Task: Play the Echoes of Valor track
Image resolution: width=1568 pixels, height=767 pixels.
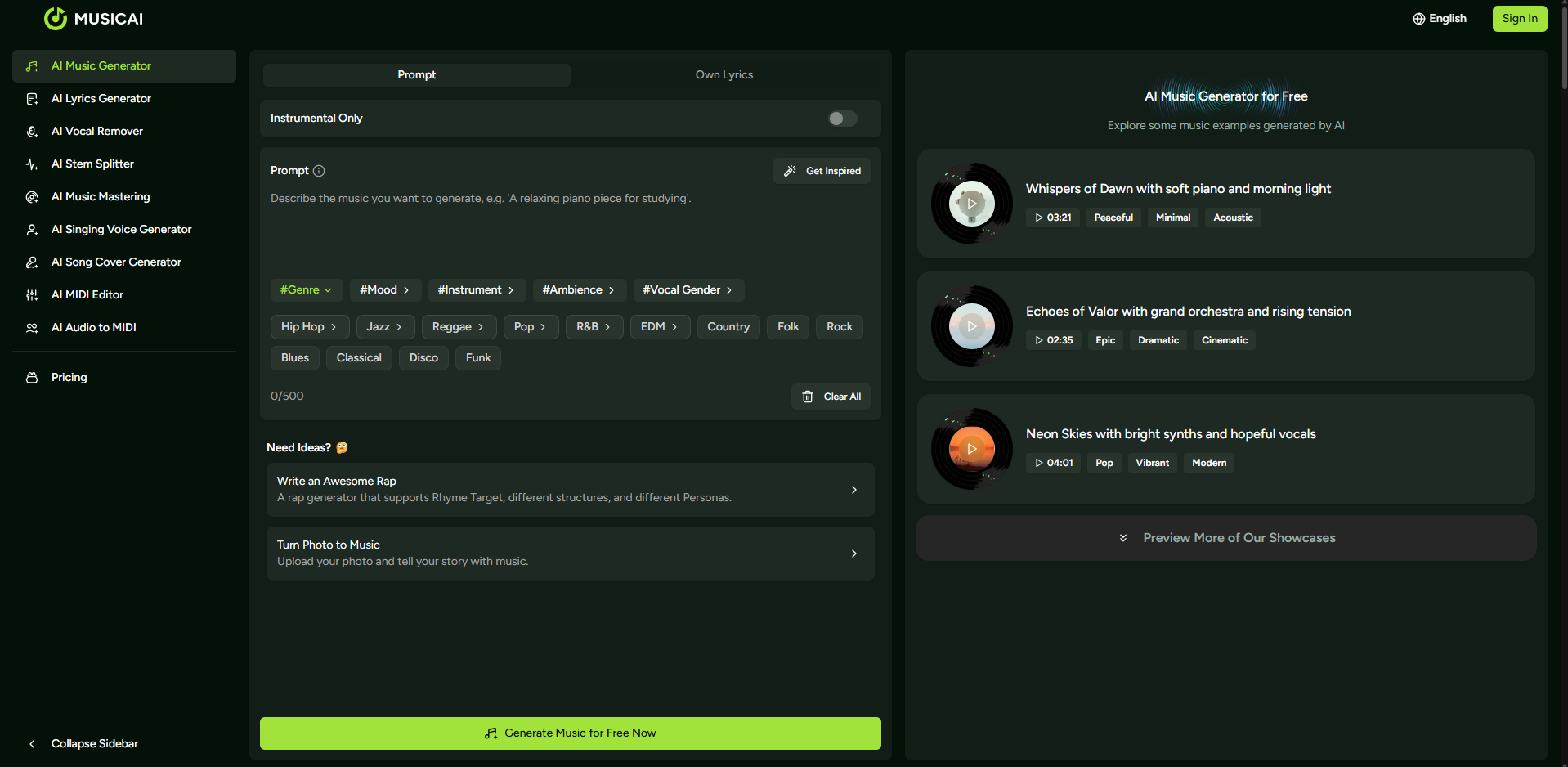Action: (971, 325)
